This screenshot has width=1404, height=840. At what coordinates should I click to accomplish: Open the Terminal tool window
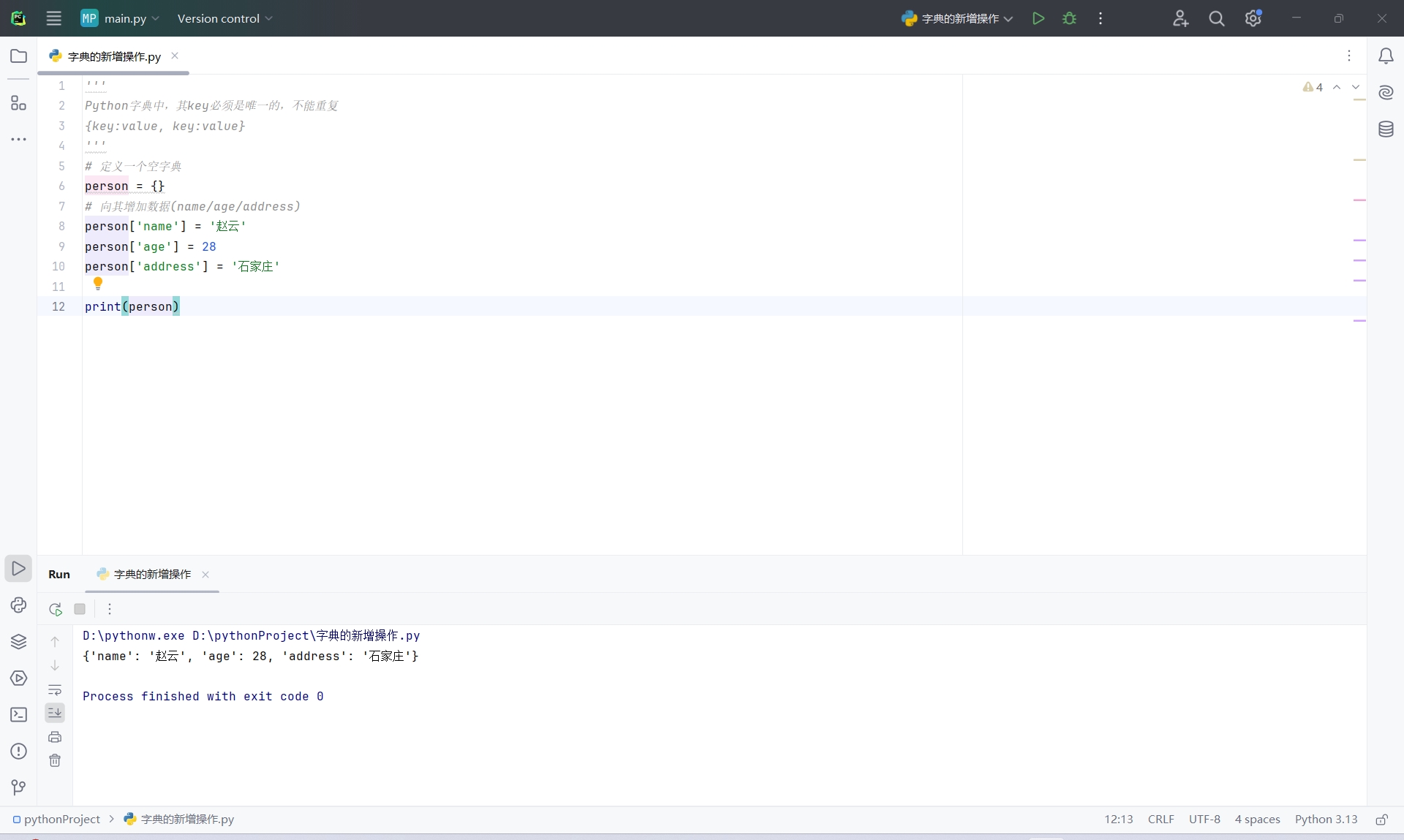(x=18, y=715)
